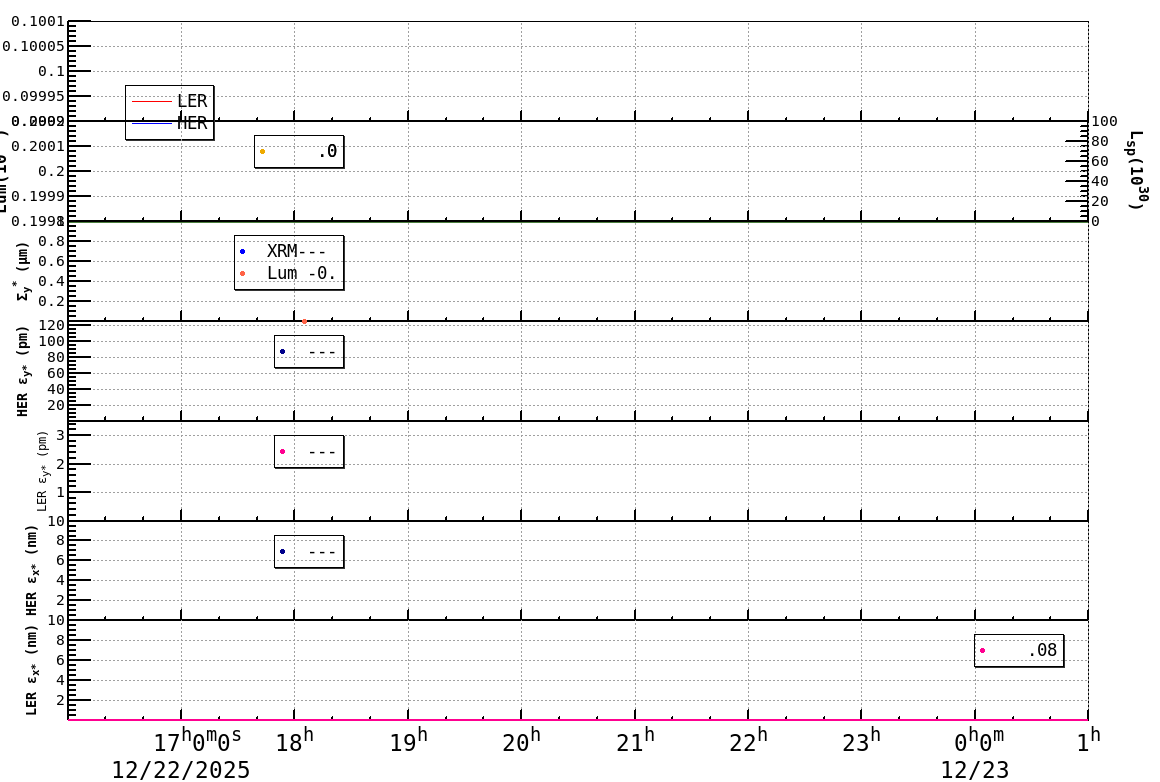Open the legend box showing .0 value

coord(299,152)
